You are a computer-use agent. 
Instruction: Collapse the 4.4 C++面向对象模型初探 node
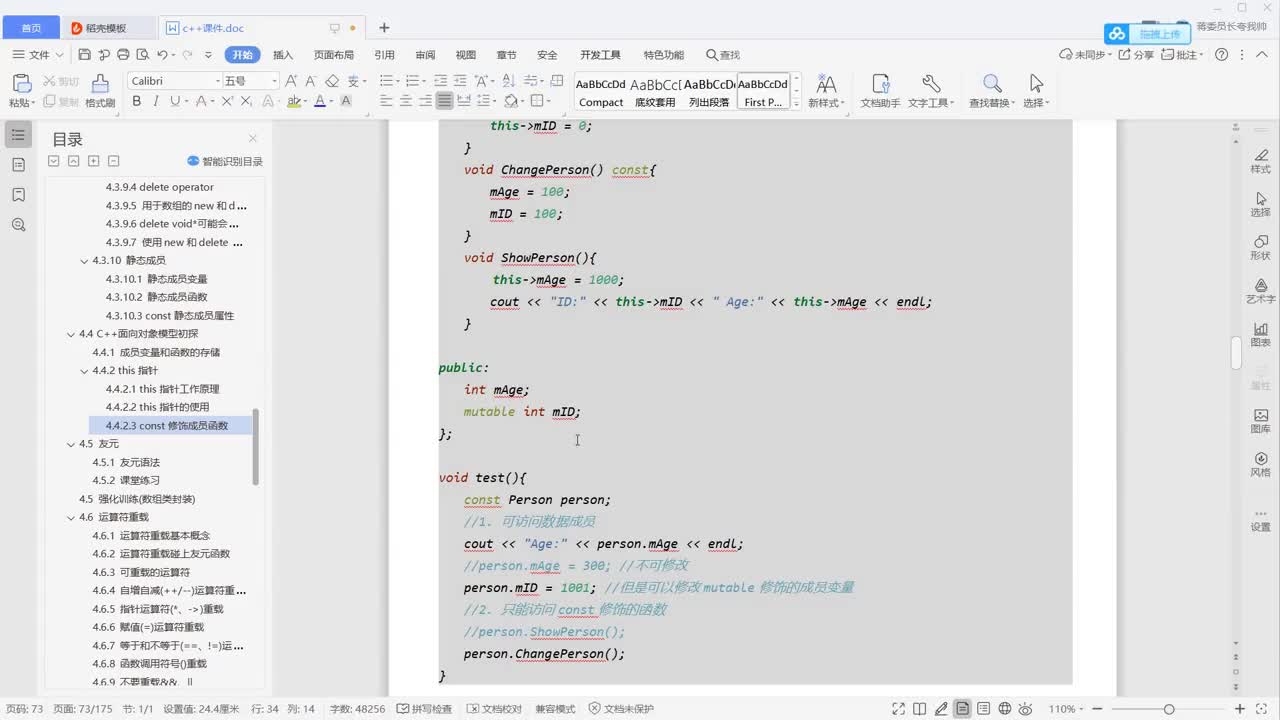[70, 334]
